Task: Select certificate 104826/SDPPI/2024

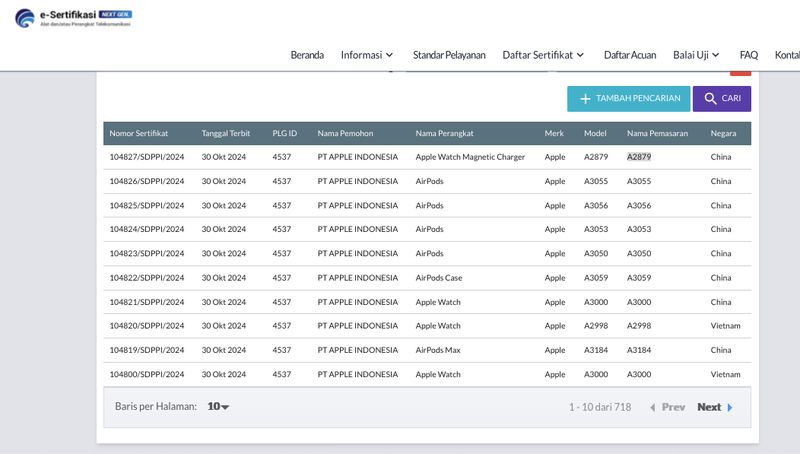Action: (147, 181)
